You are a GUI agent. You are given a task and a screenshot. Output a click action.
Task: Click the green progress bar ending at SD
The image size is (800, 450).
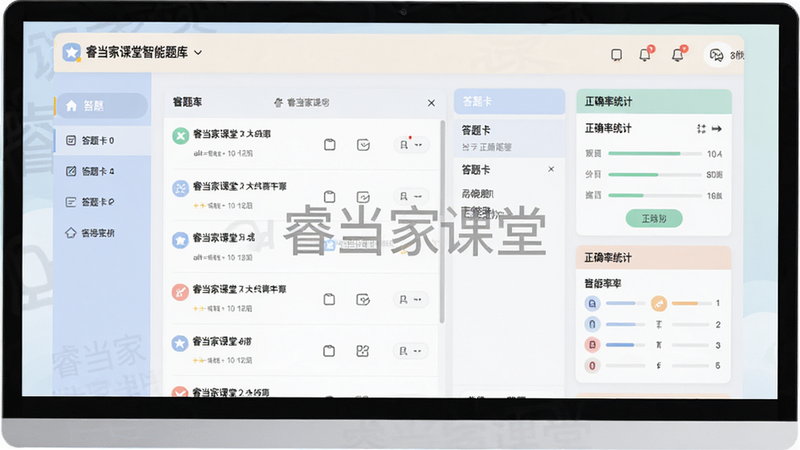655,174
